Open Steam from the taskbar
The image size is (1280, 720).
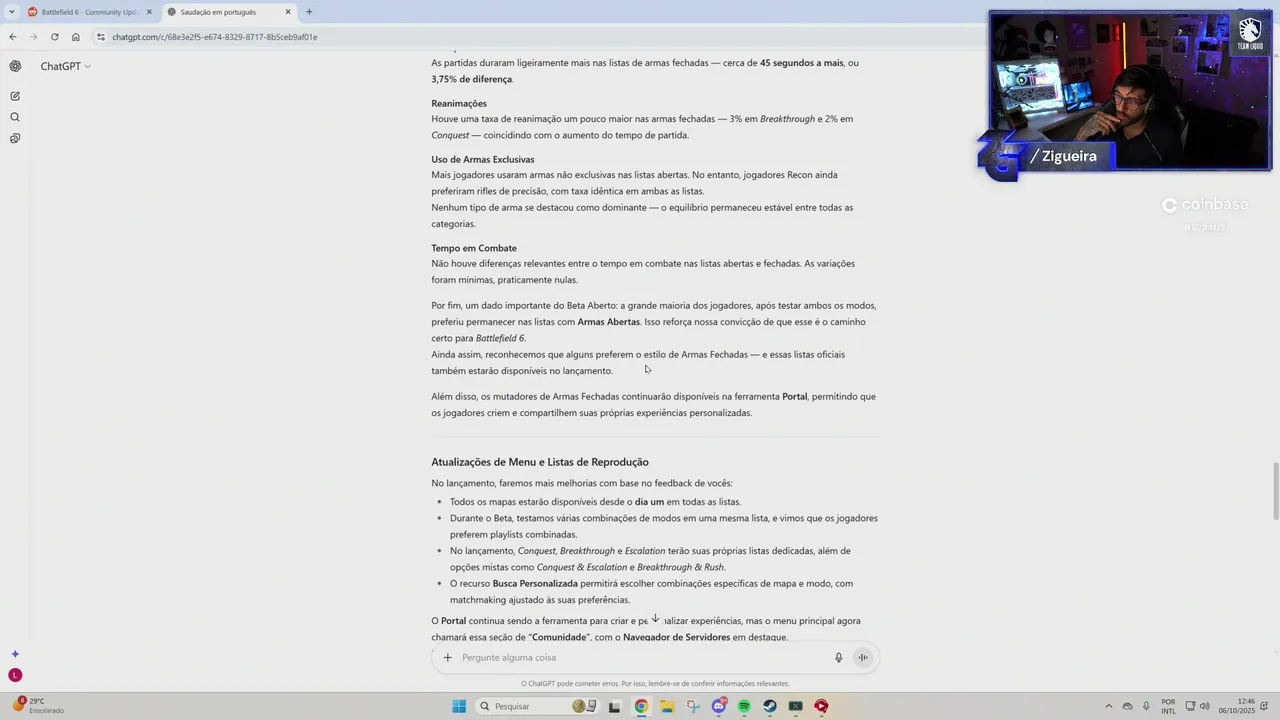(770, 706)
